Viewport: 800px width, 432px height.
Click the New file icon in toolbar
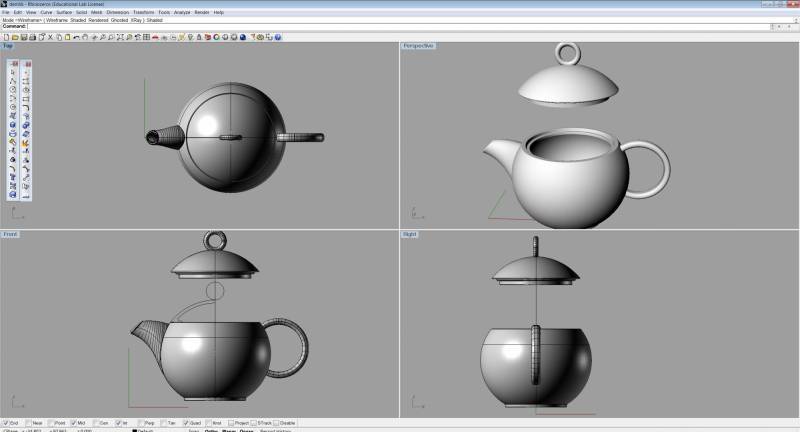[x=5, y=37]
